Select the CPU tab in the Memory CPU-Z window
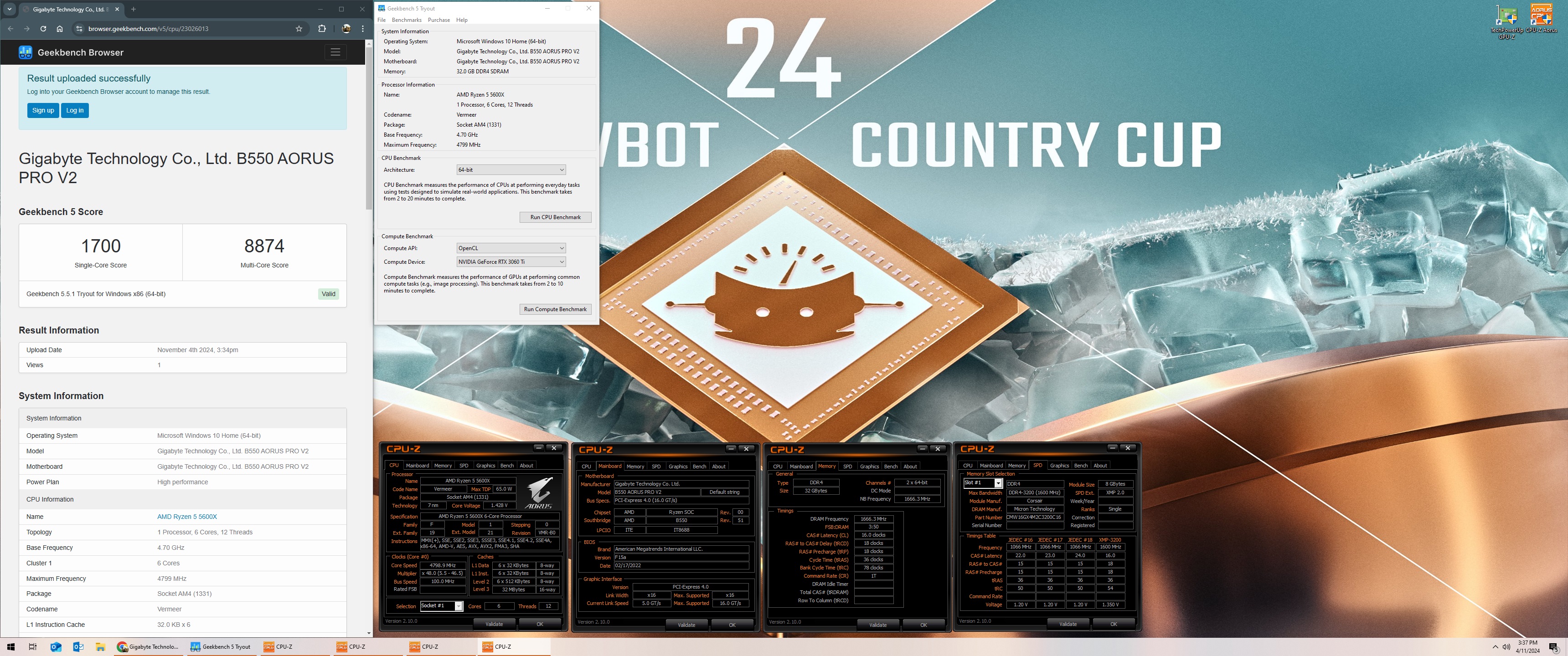This screenshot has height=656, width=1568. [x=778, y=467]
